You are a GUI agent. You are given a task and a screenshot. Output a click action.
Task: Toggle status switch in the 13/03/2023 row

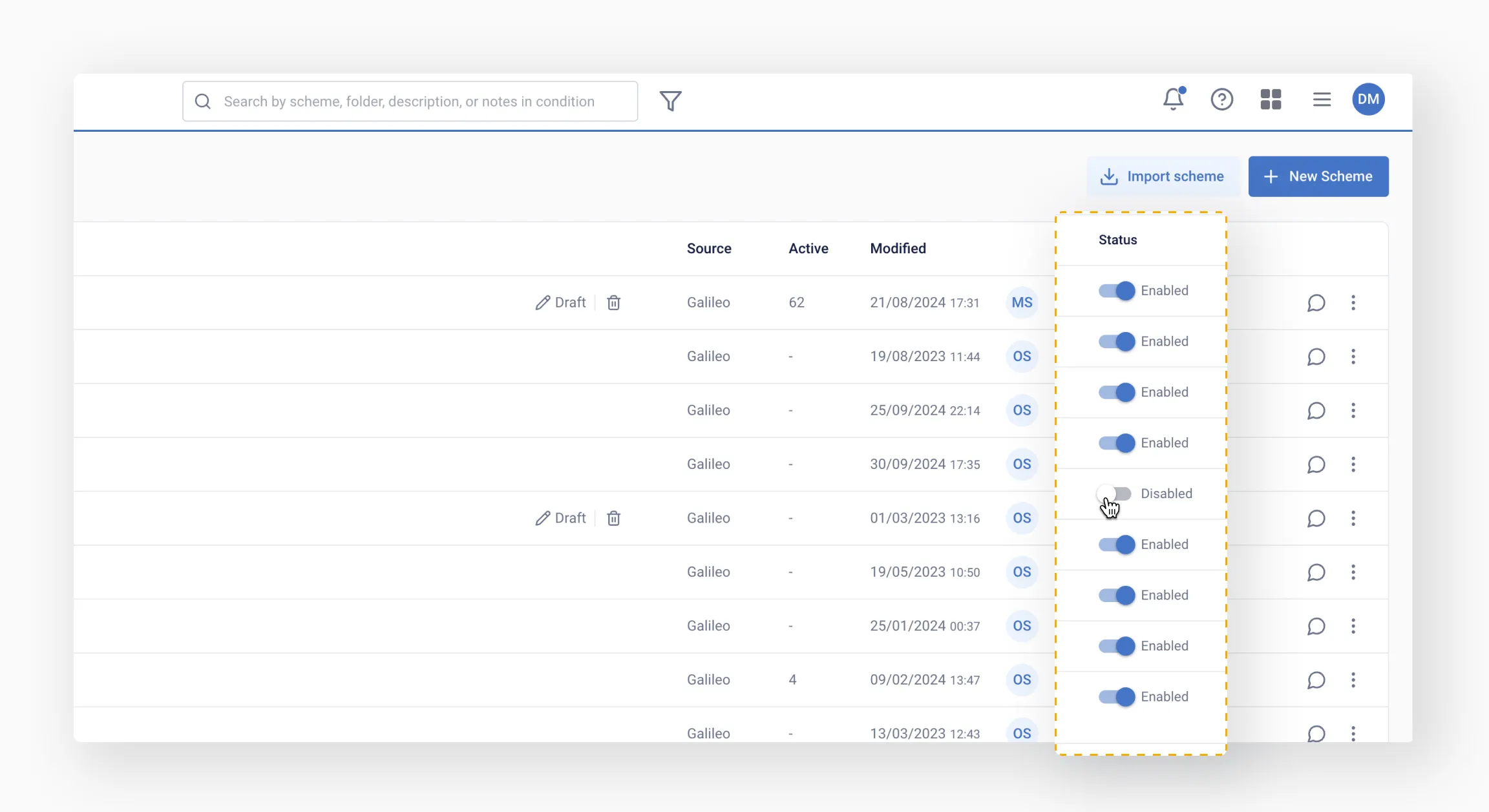pos(1116,697)
